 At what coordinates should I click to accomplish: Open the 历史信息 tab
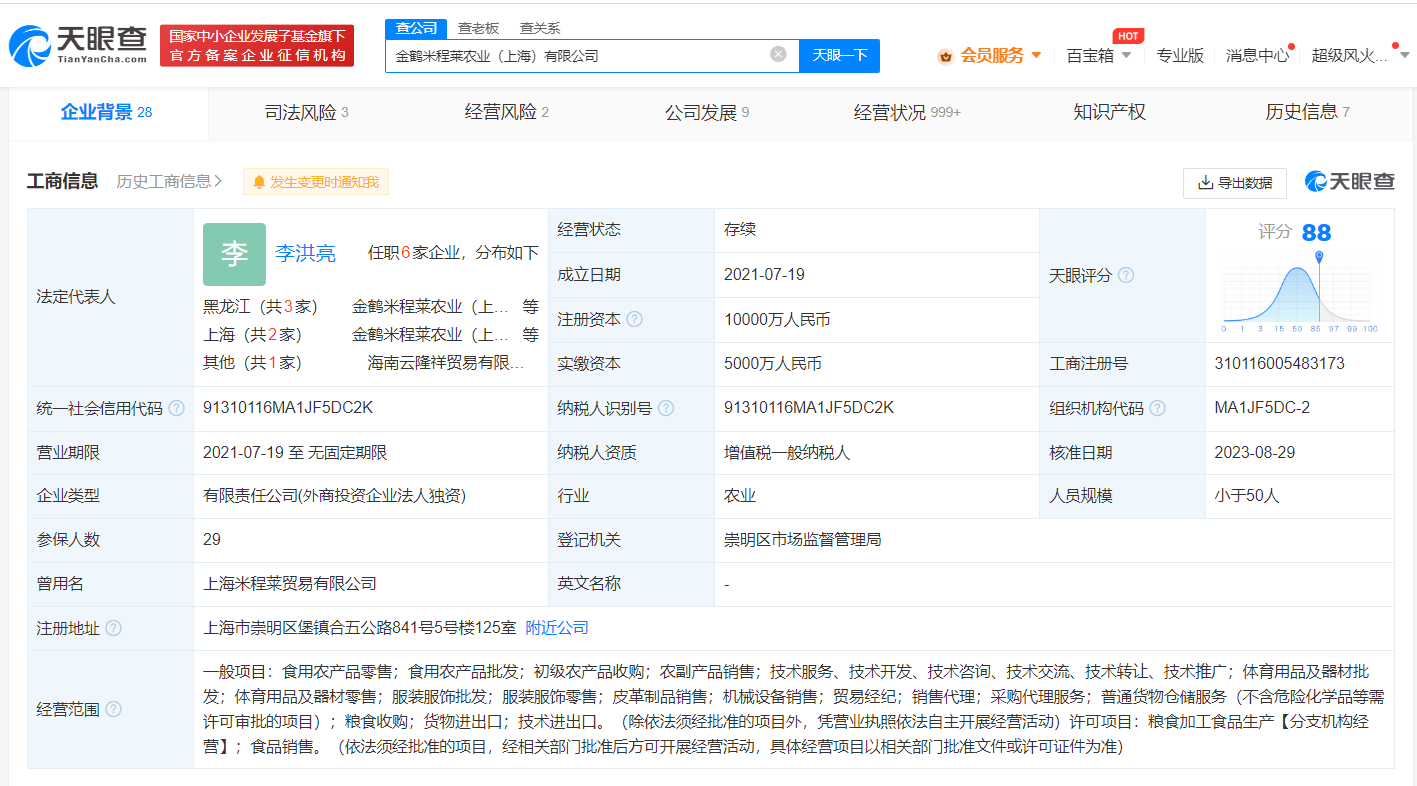[x=1307, y=112]
